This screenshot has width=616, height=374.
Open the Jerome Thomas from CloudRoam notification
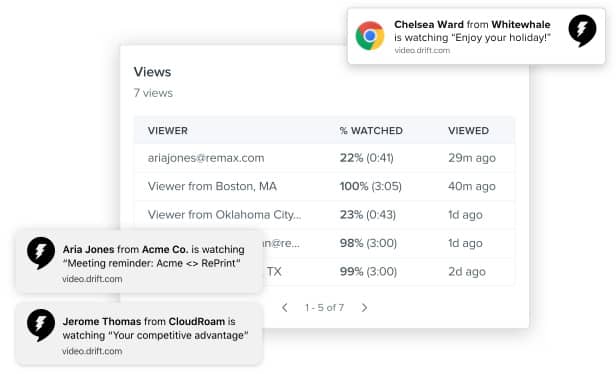click(x=139, y=334)
